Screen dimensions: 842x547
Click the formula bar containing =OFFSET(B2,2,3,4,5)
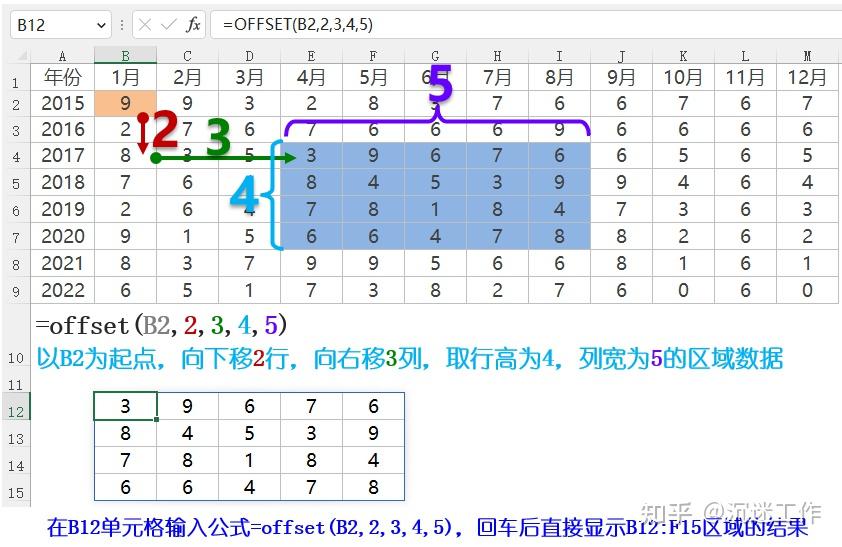pyautogui.click(x=526, y=25)
